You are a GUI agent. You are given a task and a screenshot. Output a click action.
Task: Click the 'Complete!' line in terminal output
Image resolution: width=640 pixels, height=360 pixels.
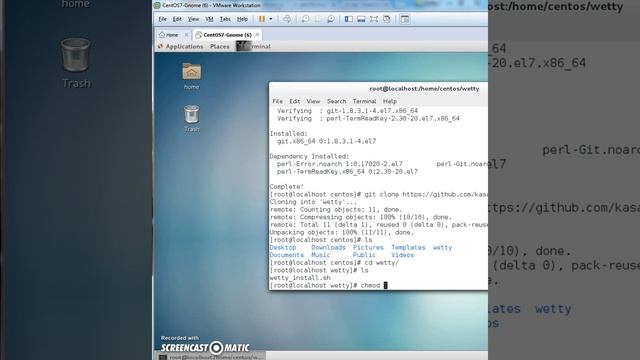(x=287, y=187)
